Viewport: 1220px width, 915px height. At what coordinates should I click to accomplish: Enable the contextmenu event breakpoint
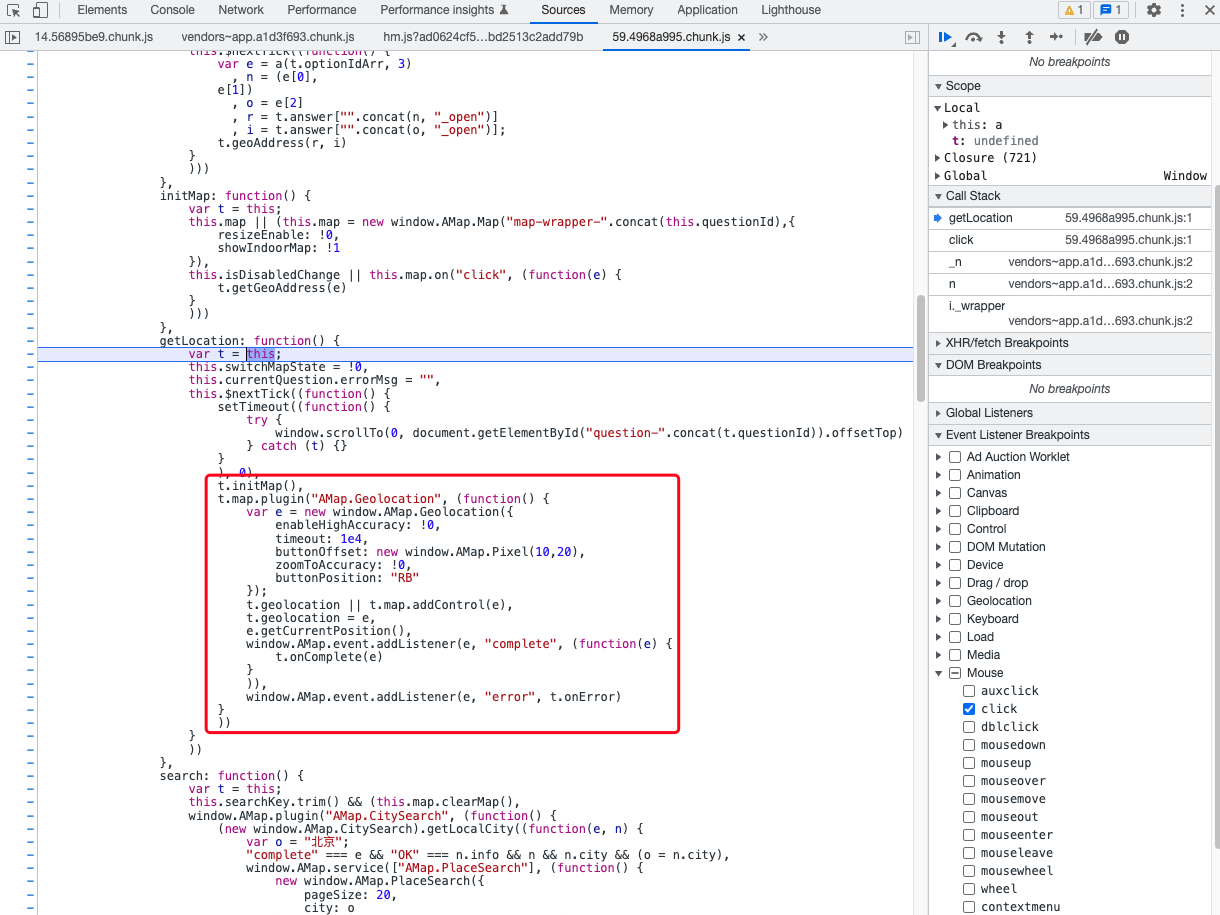point(969,907)
